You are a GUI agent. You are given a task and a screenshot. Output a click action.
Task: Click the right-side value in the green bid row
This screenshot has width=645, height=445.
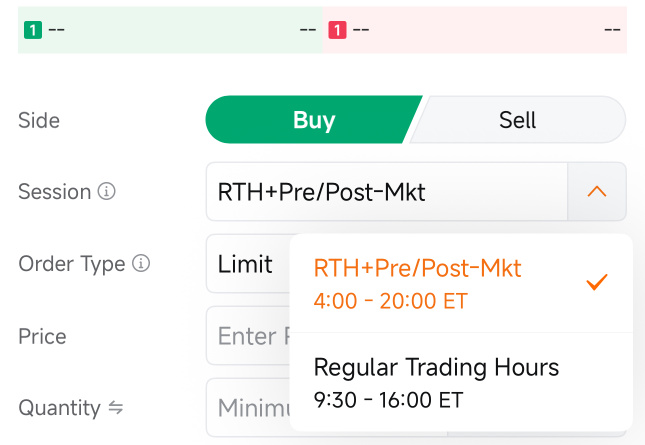point(308,30)
